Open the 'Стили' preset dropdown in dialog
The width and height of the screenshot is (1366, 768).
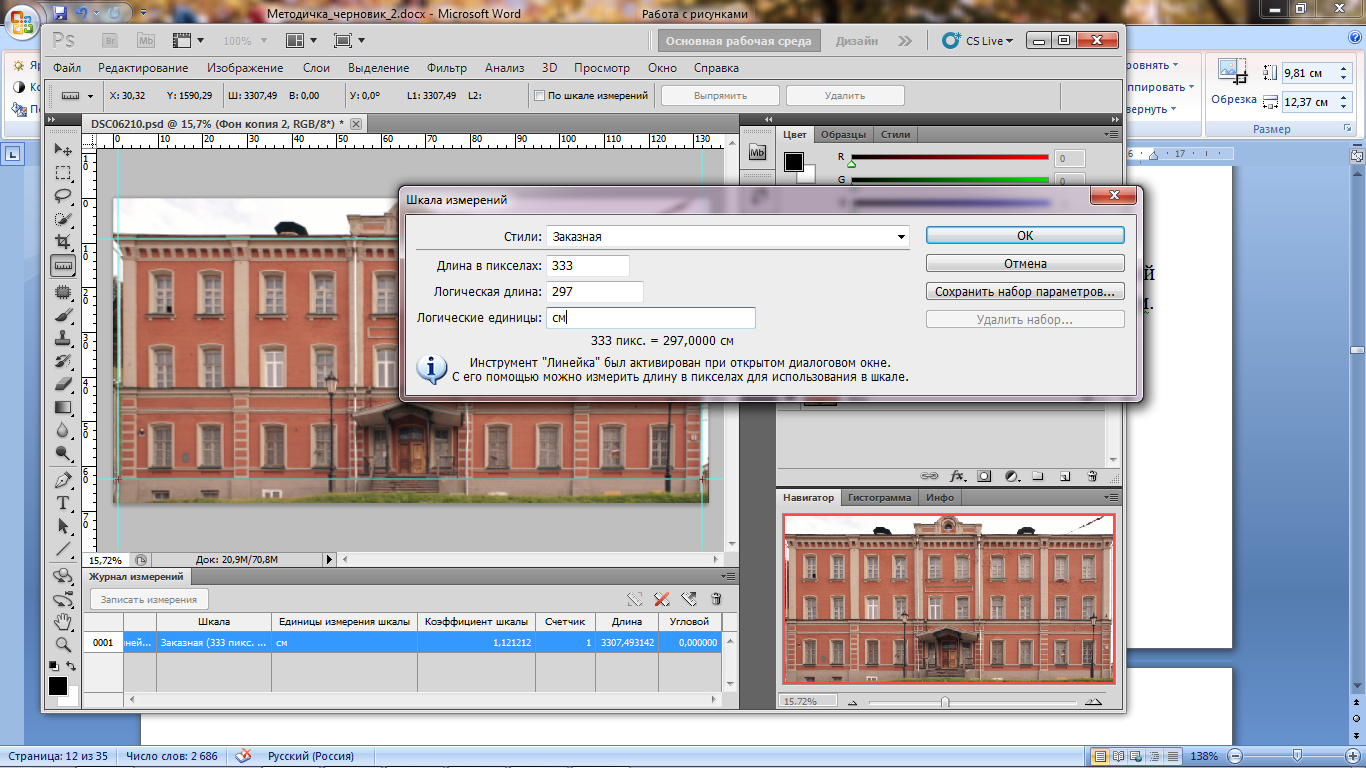click(x=901, y=237)
